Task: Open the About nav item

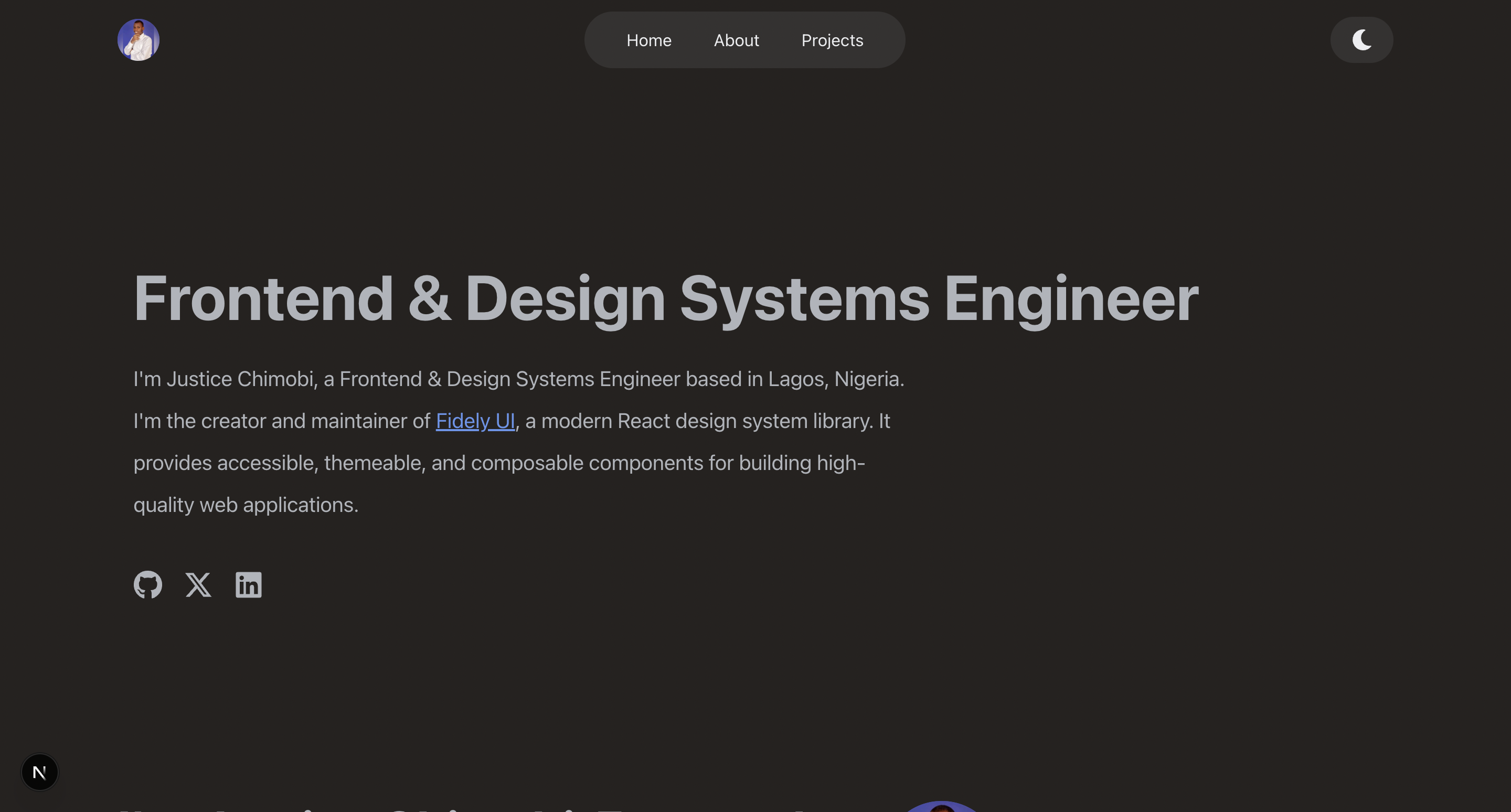Action: pyautogui.click(x=736, y=40)
